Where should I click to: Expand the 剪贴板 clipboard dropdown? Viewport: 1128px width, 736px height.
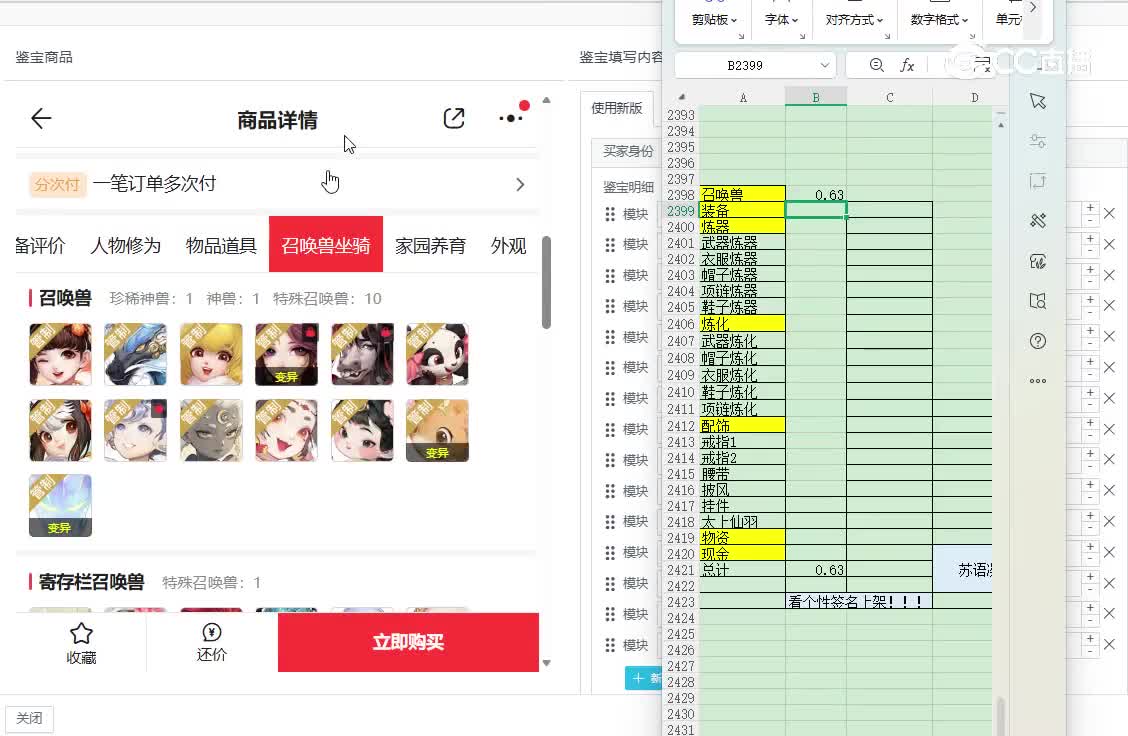pos(714,20)
